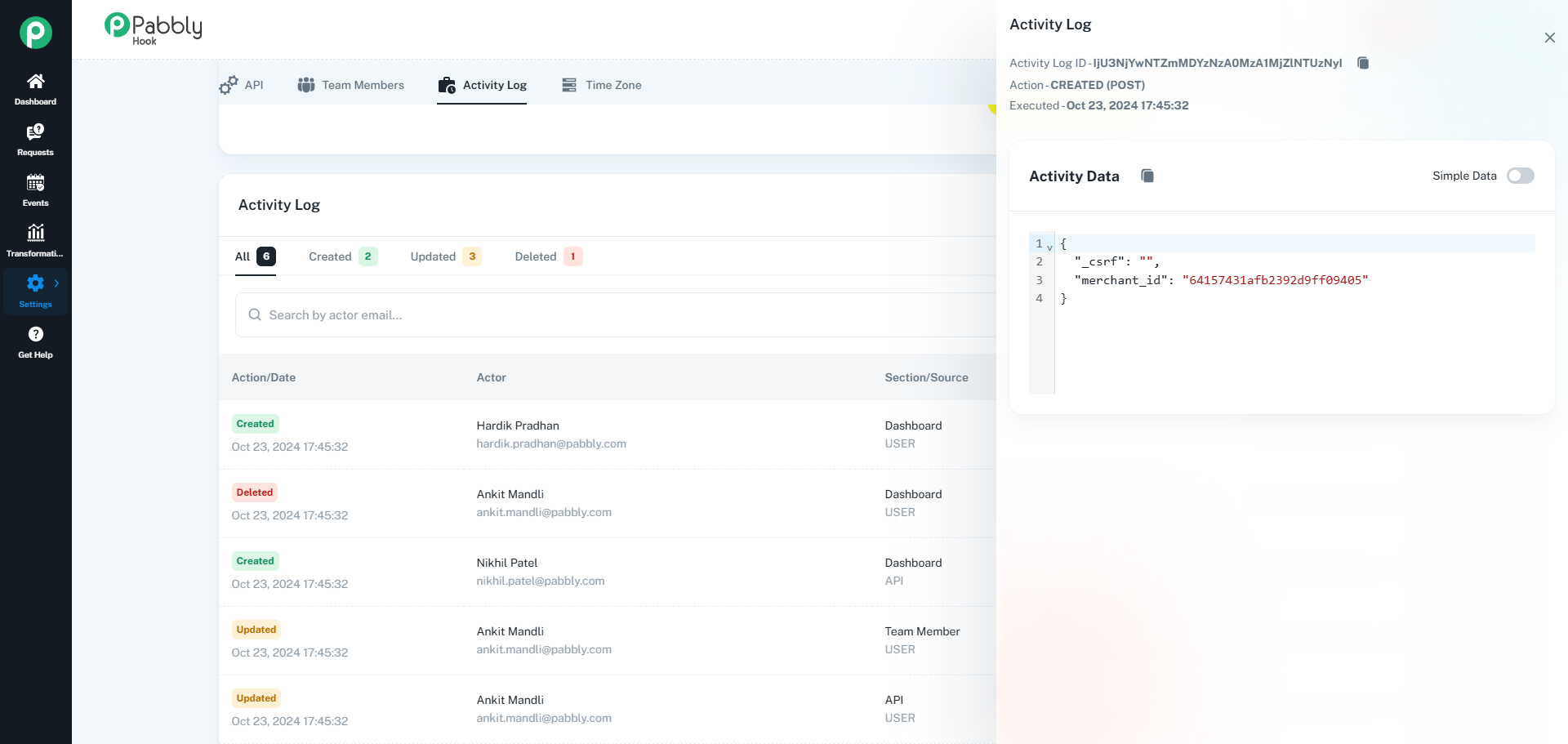Filter by Updated activities
Image resolution: width=1568 pixels, height=744 pixels.
point(446,256)
